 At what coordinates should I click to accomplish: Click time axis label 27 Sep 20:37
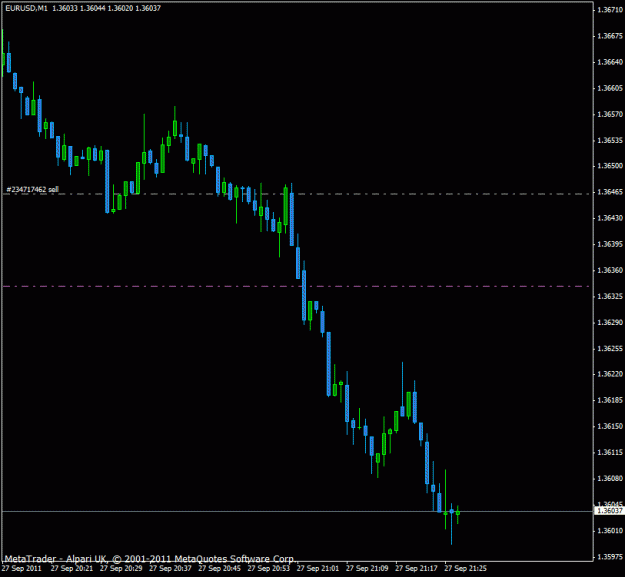tap(170, 568)
